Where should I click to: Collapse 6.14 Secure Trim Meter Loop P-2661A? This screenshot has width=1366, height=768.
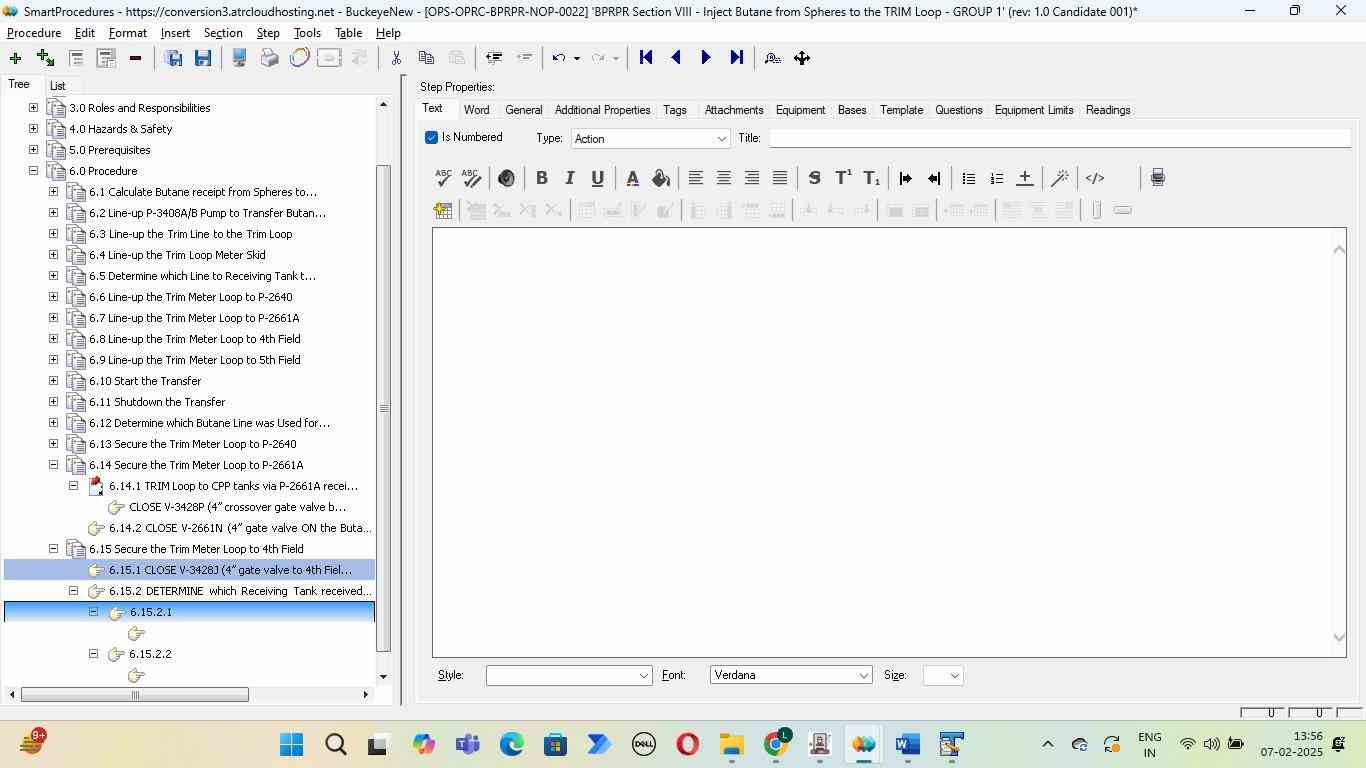[53, 464]
